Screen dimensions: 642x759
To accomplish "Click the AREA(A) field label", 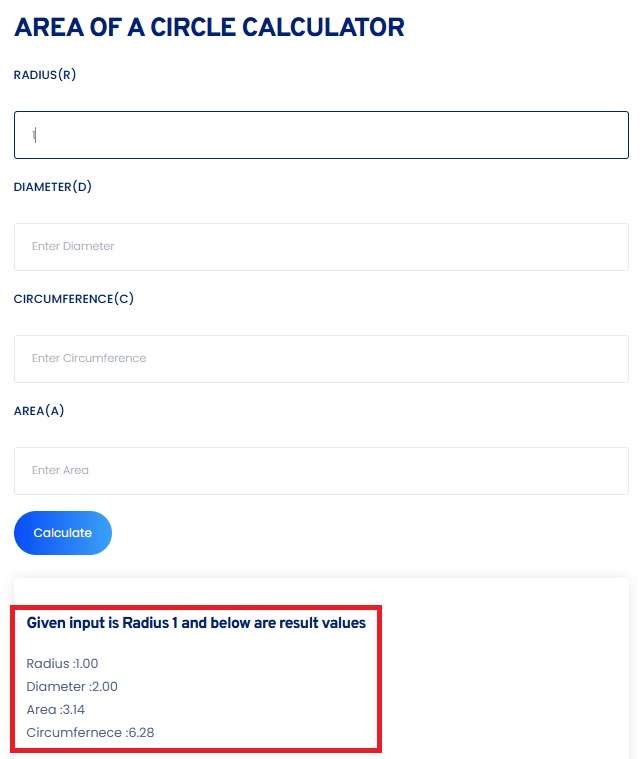I will (39, 411).
